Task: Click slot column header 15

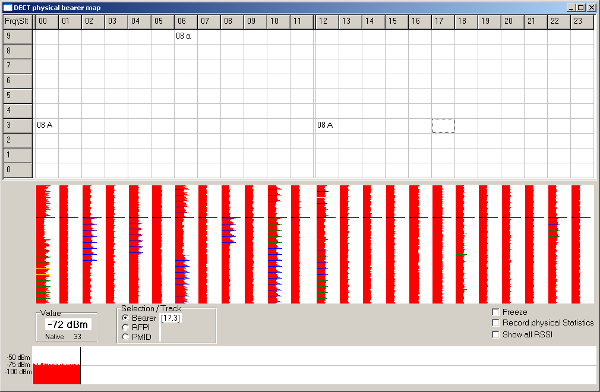Action: tap(397, 22)
